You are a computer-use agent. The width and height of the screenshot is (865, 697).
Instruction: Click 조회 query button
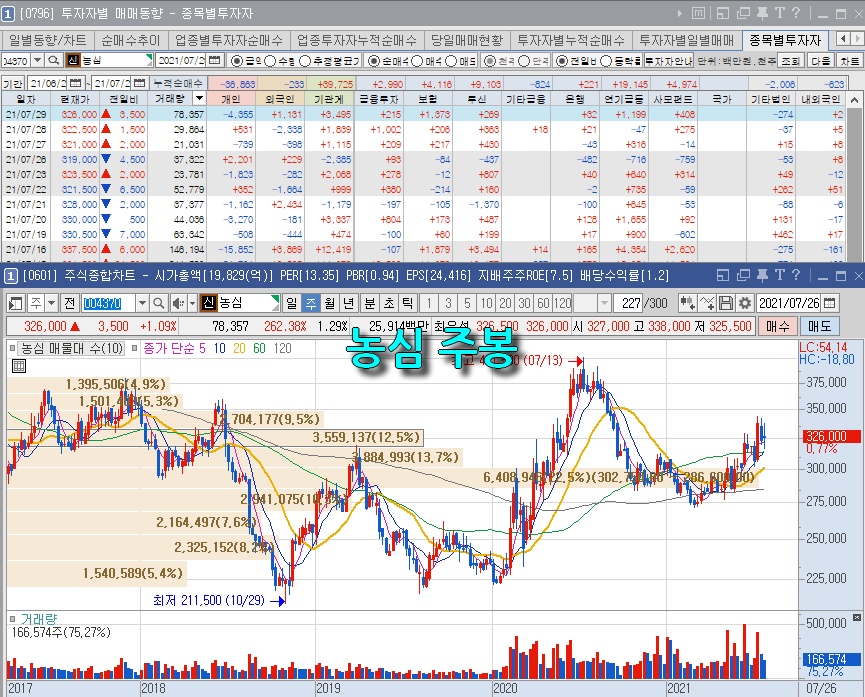point(791,61)
